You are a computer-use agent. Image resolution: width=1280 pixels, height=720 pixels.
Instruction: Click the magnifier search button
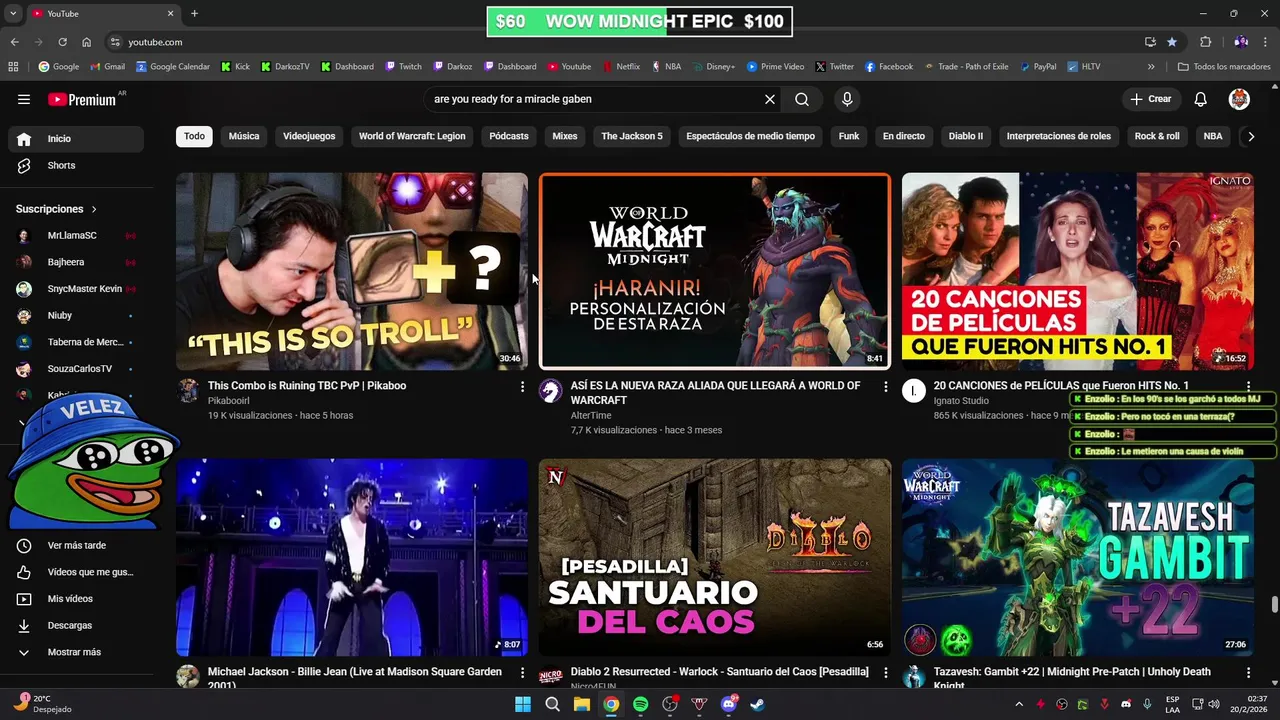[802, 99]
